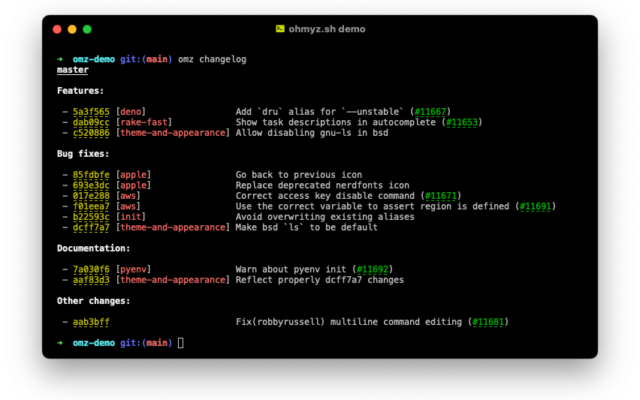The height and width of the screenshot is (400, 640).
Task: Click [aws] tag on the 017e288 row
Action: 128,196
